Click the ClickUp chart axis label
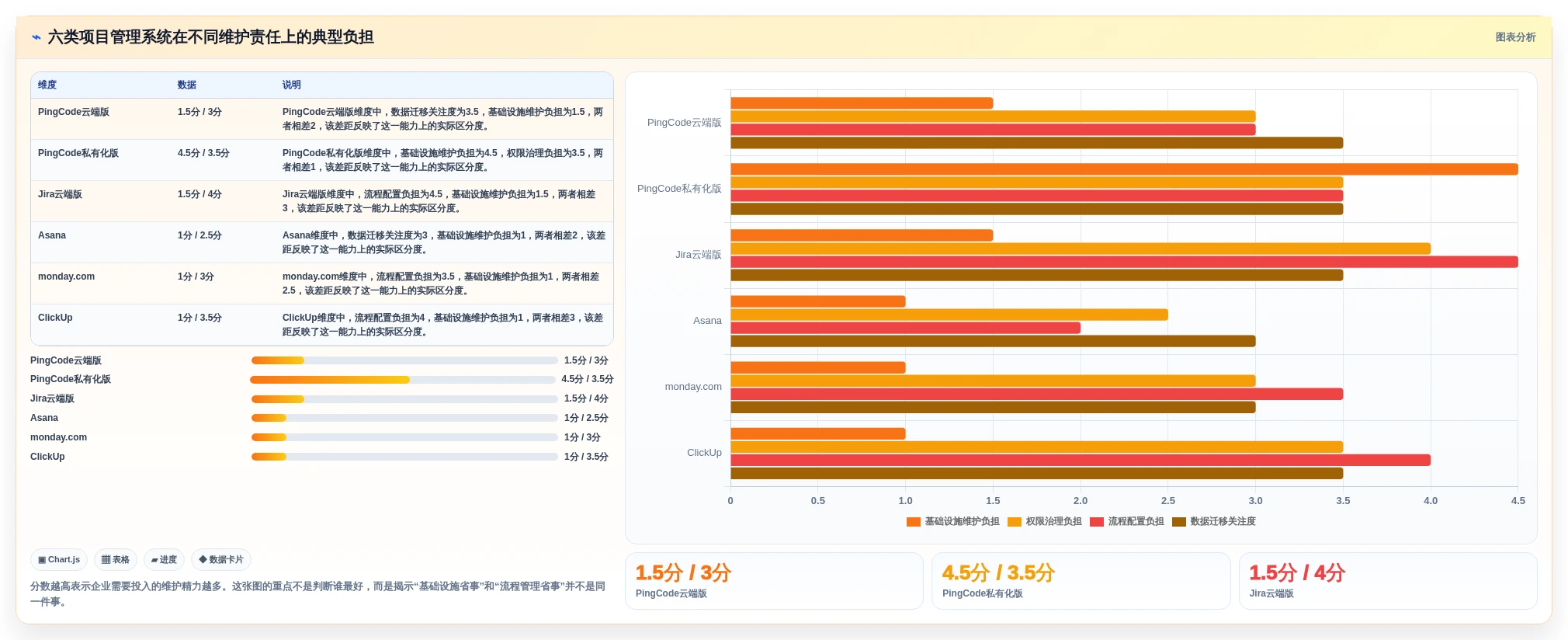The width and height of the screenshot is (1568, 640). click(704, 453)
